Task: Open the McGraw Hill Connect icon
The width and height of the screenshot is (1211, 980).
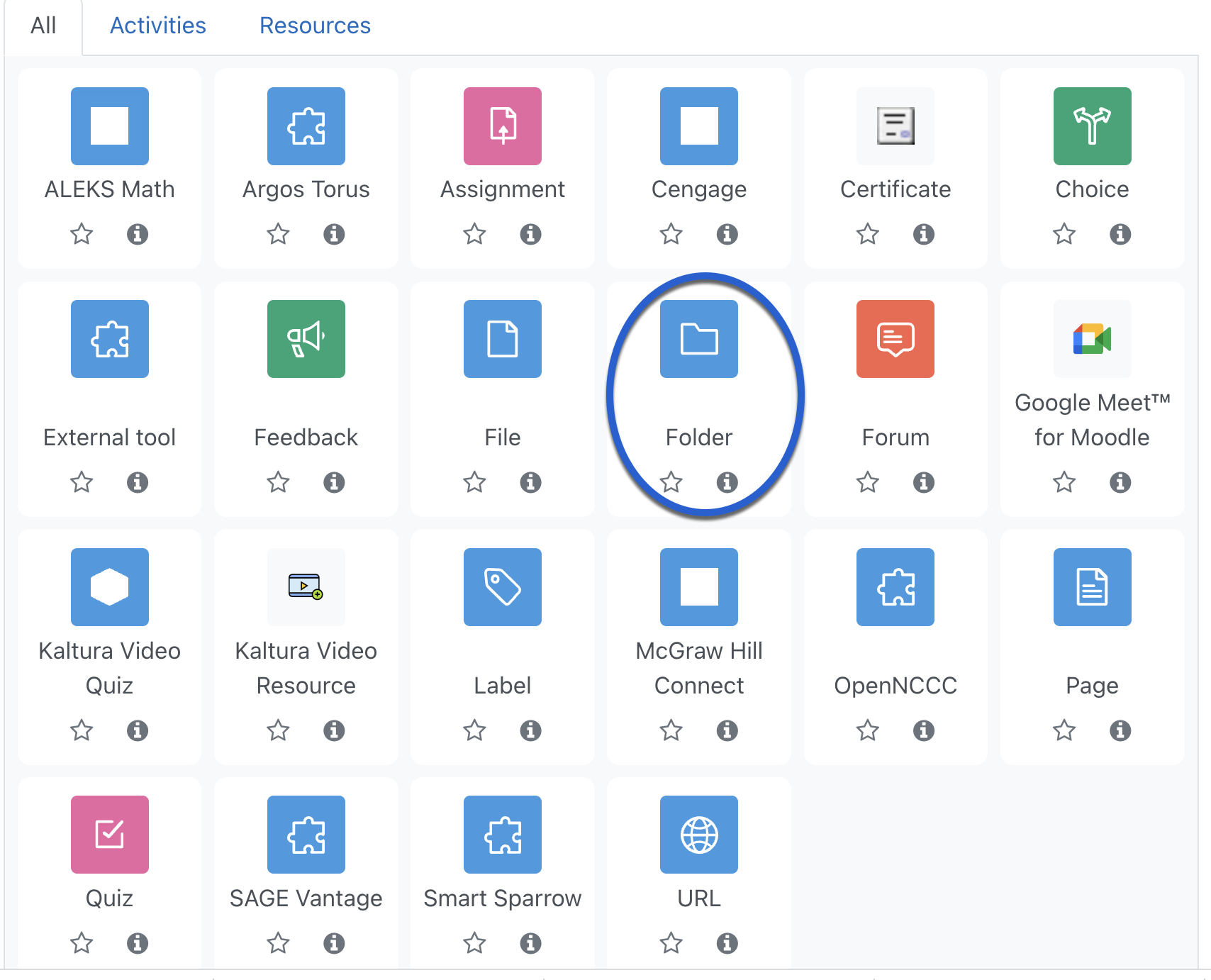Action: [x=699, y=587]
